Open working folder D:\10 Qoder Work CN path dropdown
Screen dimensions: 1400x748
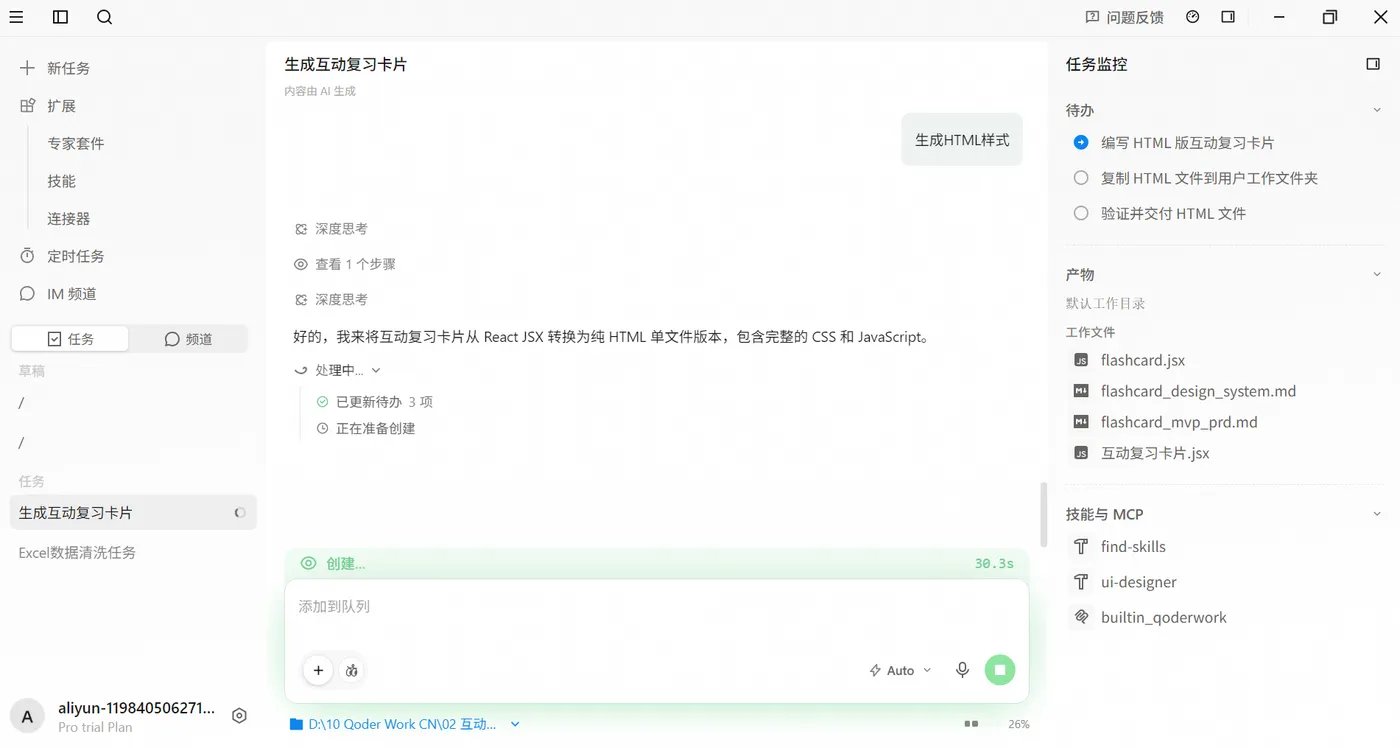click(405, 724)
